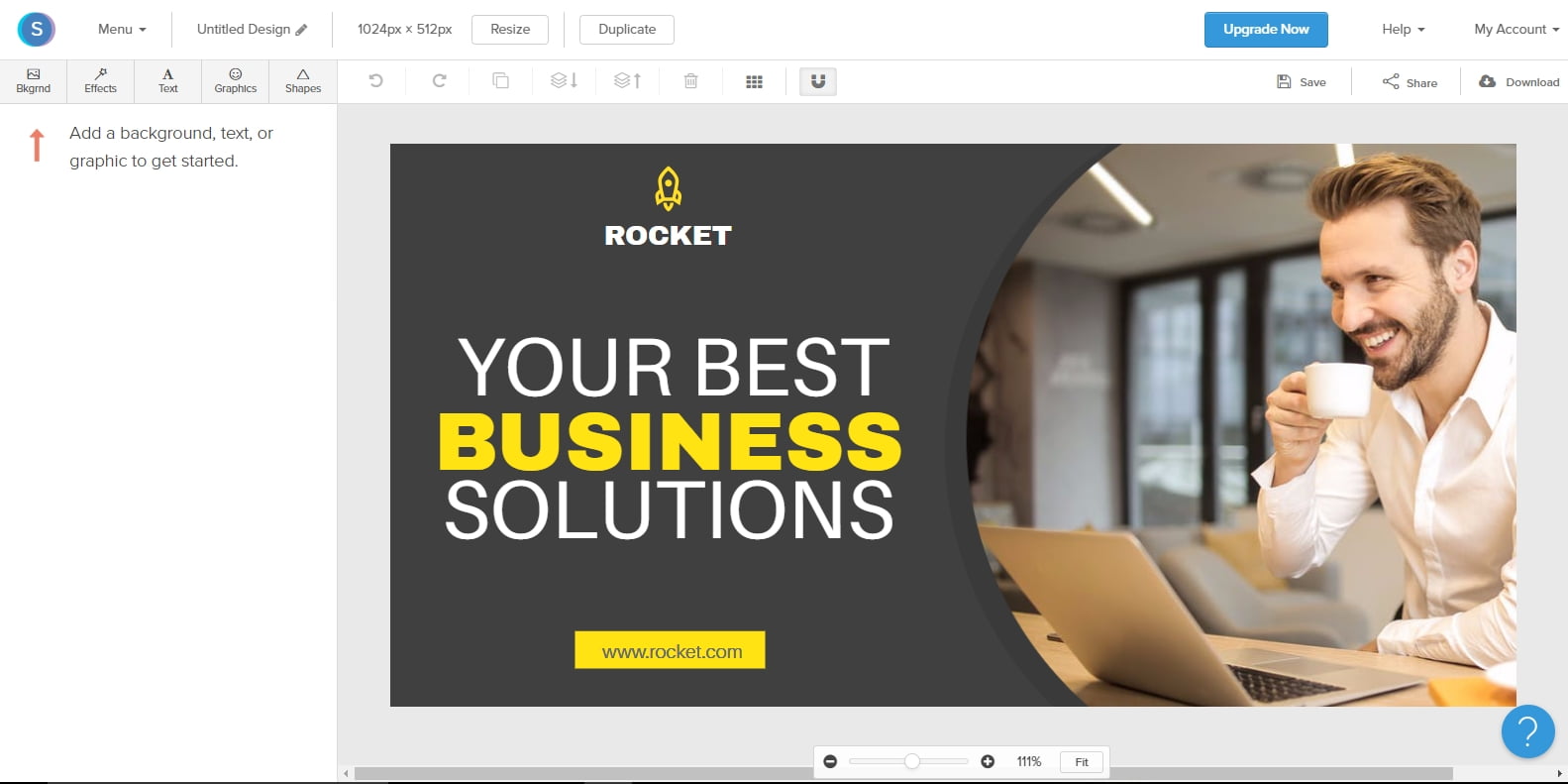
Task: Click the copy layer icon
Action: [x=501, y=81]
